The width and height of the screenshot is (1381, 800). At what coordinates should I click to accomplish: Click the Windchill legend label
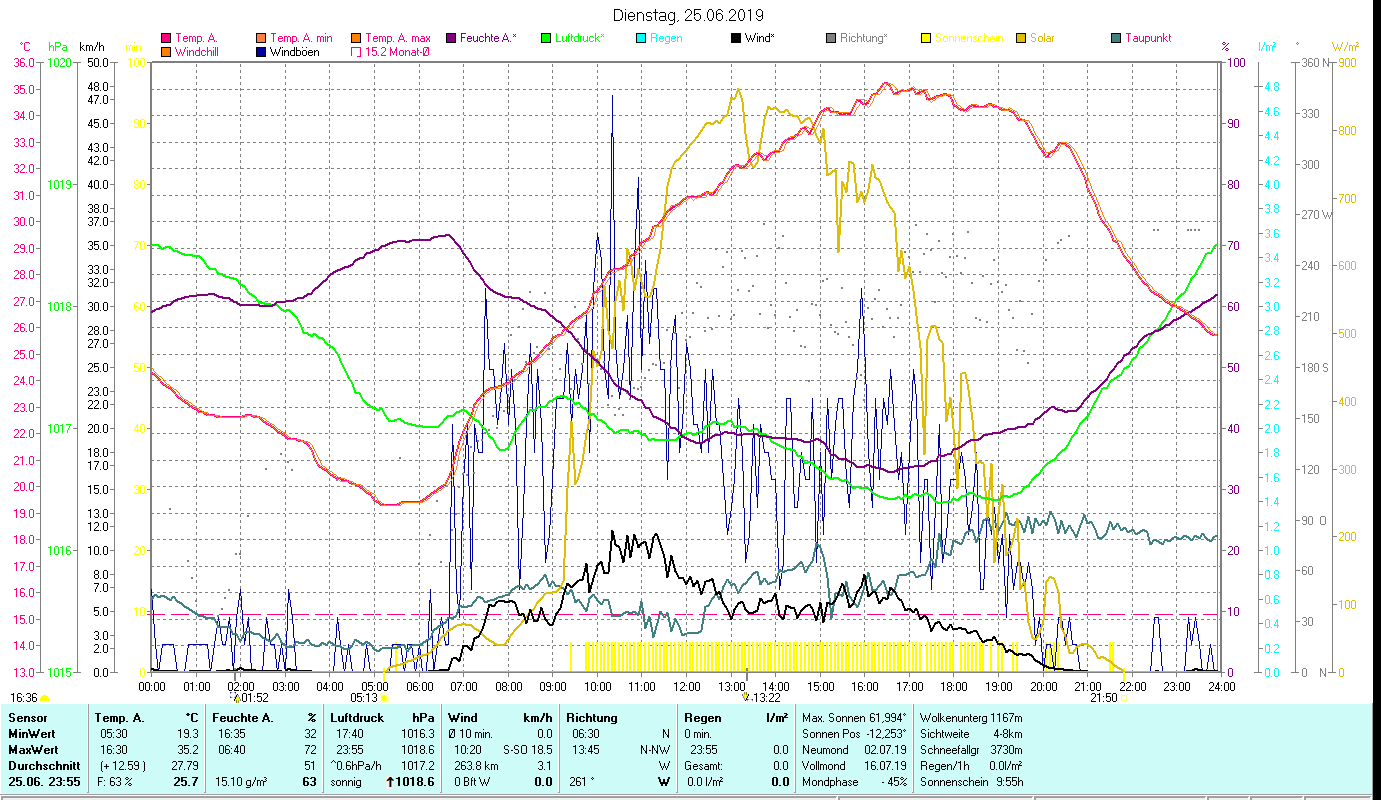pos(199,52)
